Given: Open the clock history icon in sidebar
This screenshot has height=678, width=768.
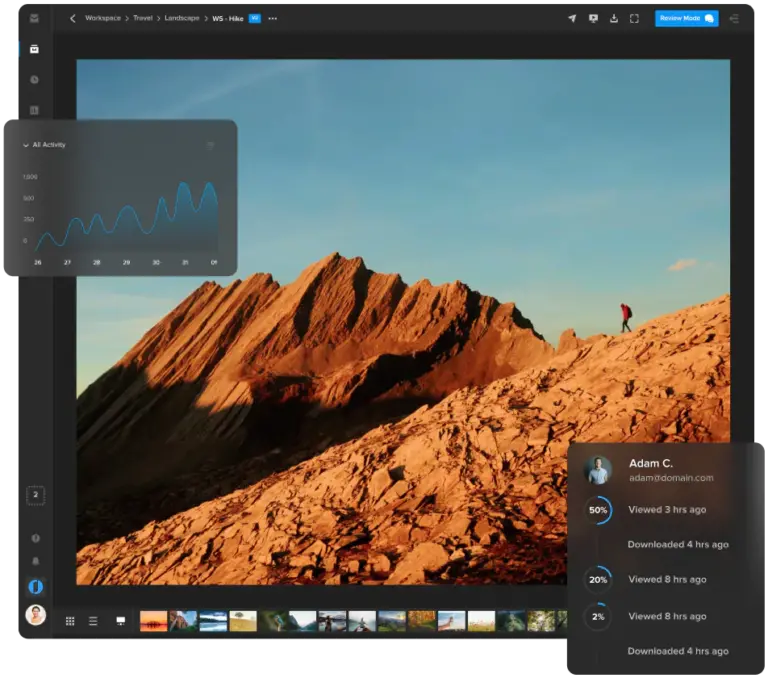Looking at the screenshot, I should pyautogui.click(x=34, y=79).
